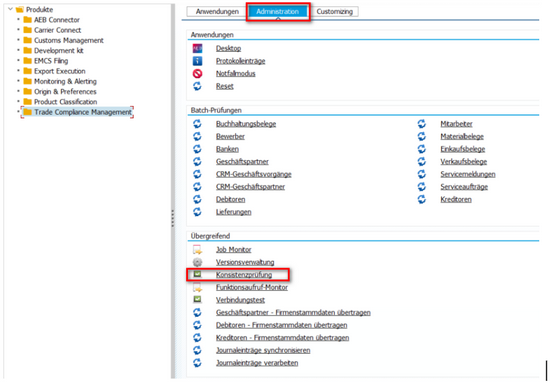
Task: Open the Job Monitor link
Action: coord(234,250)
